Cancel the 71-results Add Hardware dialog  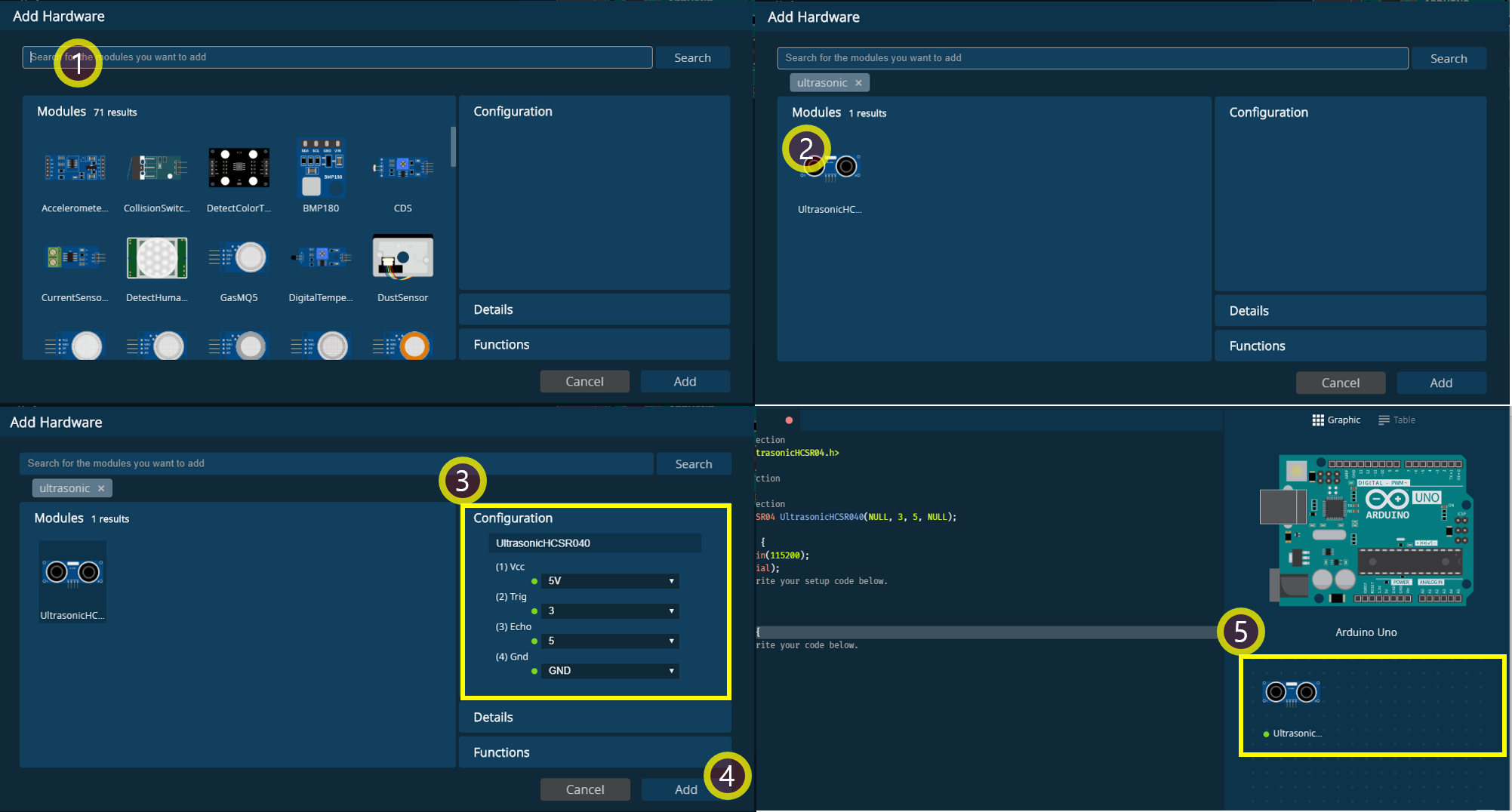pos(584,382)
